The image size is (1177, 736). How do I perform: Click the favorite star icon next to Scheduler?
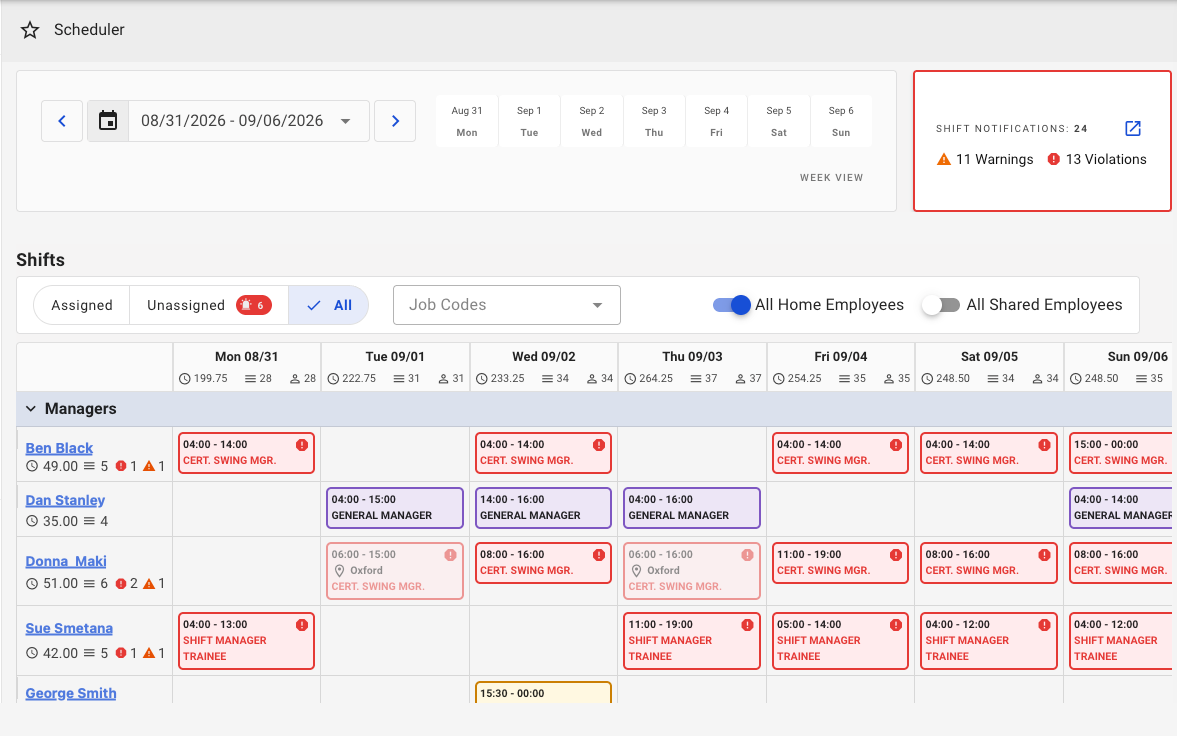pyautogui.click(x=30, y=30)
